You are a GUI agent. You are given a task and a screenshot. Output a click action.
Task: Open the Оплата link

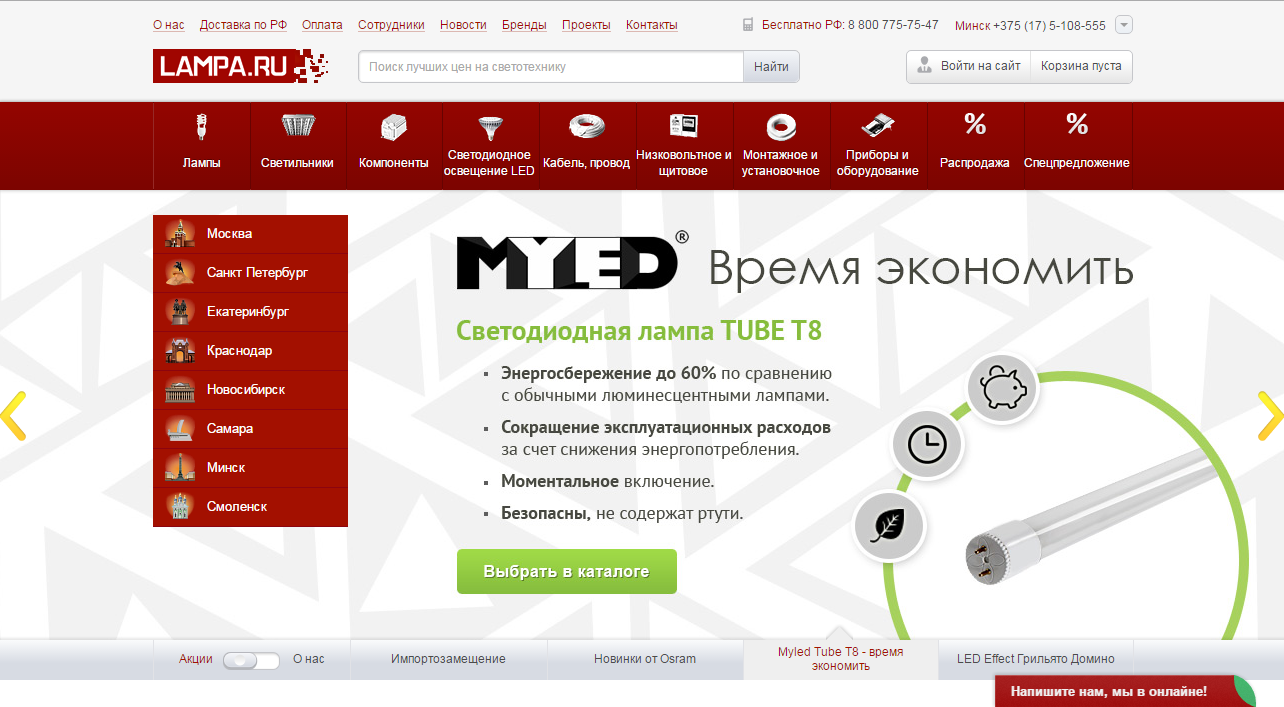322,25
